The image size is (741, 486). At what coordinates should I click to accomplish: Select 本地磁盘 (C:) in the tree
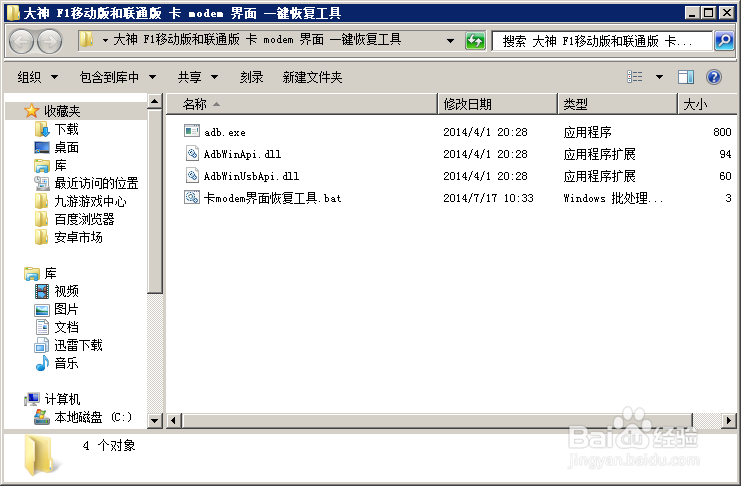(x=93, y=417)
